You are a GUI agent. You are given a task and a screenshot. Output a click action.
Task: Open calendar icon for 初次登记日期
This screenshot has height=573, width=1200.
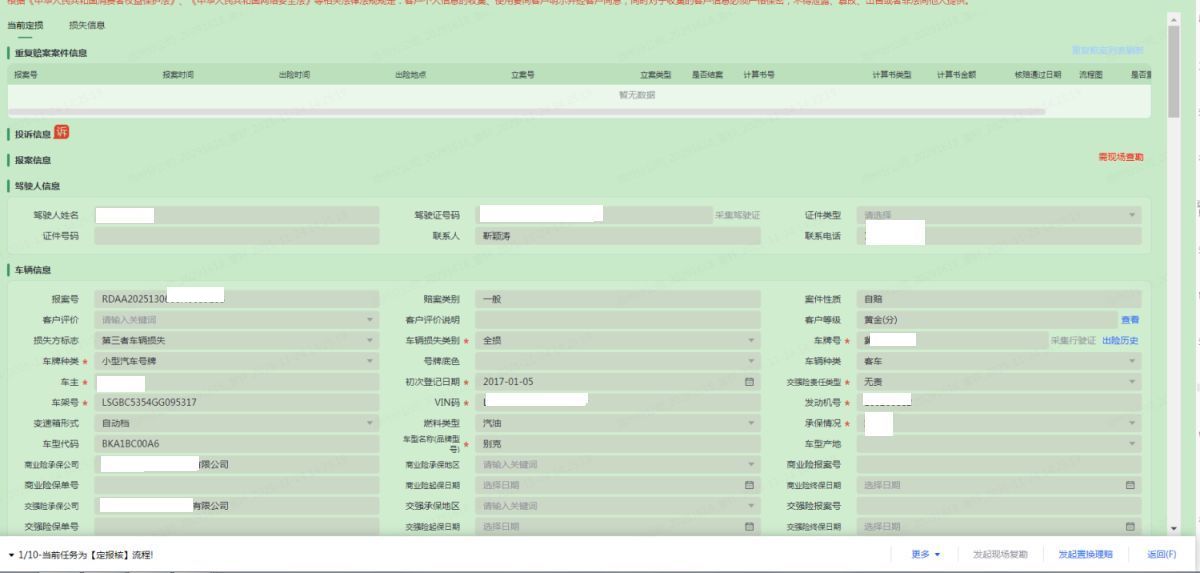pos(749,382)
